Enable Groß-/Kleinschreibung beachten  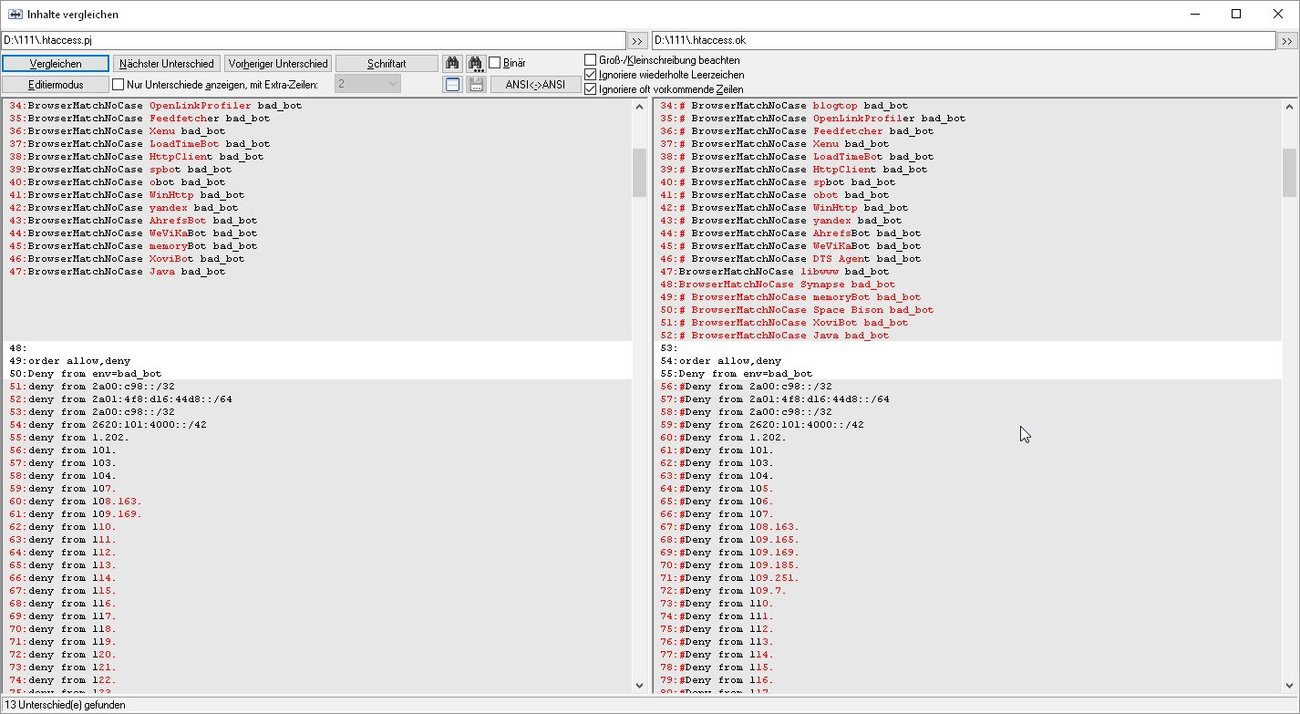click(x=590, y=59)
